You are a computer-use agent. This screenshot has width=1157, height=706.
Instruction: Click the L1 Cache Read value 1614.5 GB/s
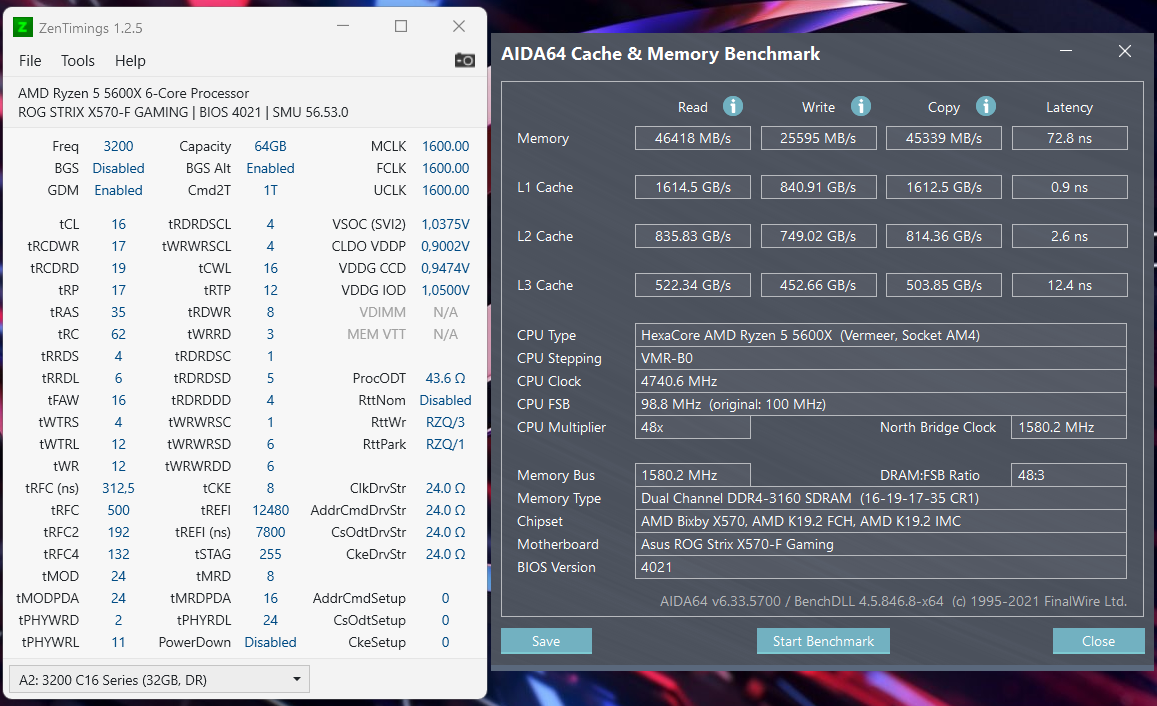click(x=693, y=187)
